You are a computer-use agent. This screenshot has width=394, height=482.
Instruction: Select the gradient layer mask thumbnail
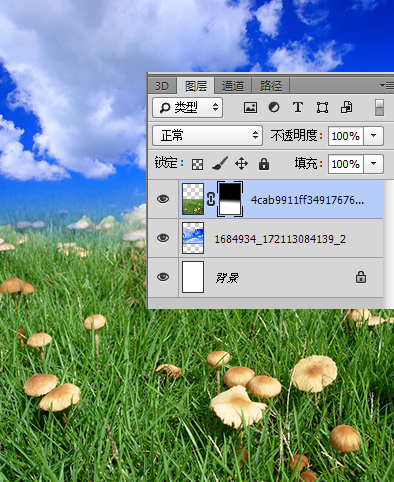(230, 199)
